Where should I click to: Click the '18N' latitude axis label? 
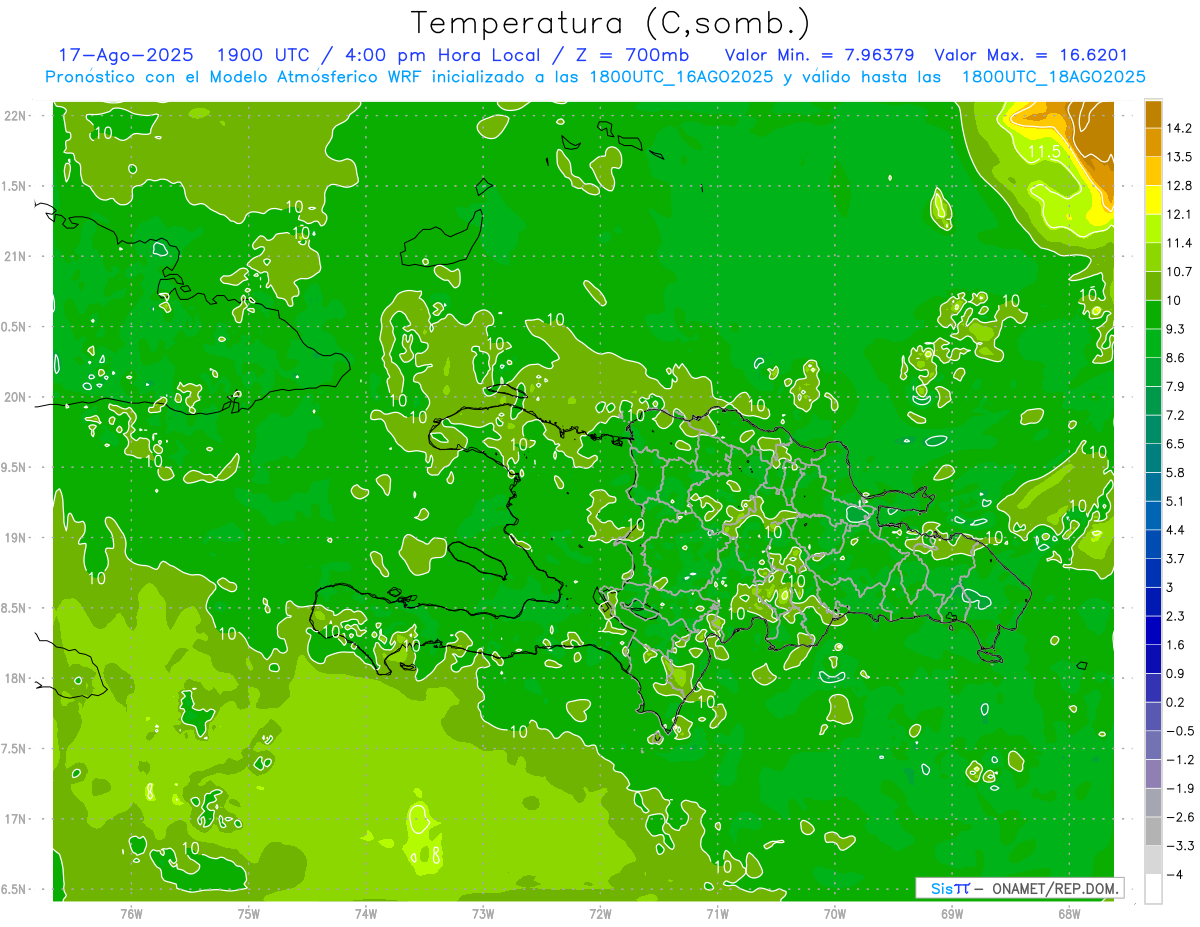(17, 678)
